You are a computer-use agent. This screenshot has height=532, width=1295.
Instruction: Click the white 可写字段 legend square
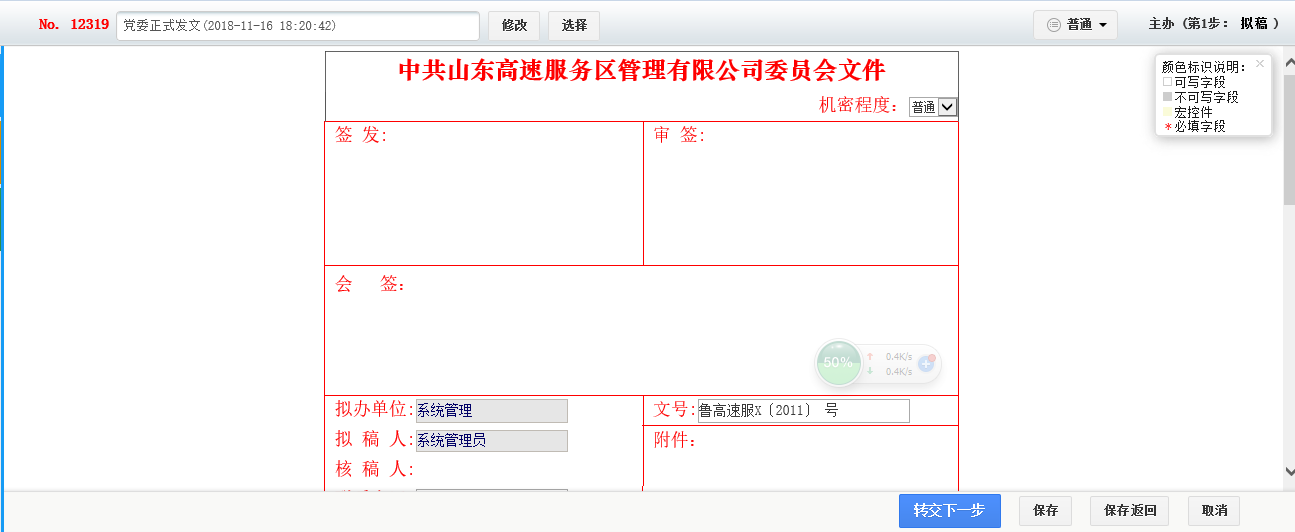(x=1167, y=82)
